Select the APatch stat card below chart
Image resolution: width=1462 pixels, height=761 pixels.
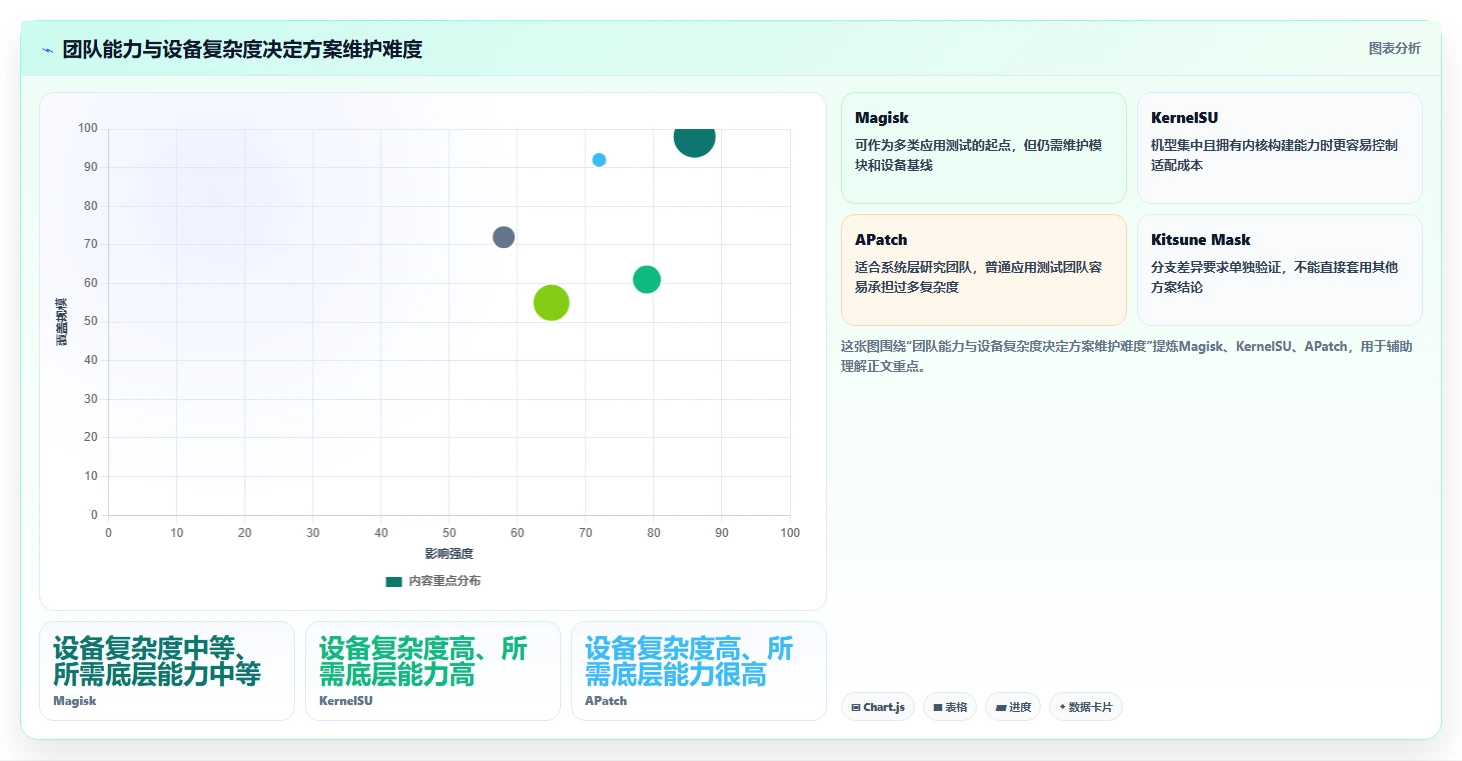point(699,671)
